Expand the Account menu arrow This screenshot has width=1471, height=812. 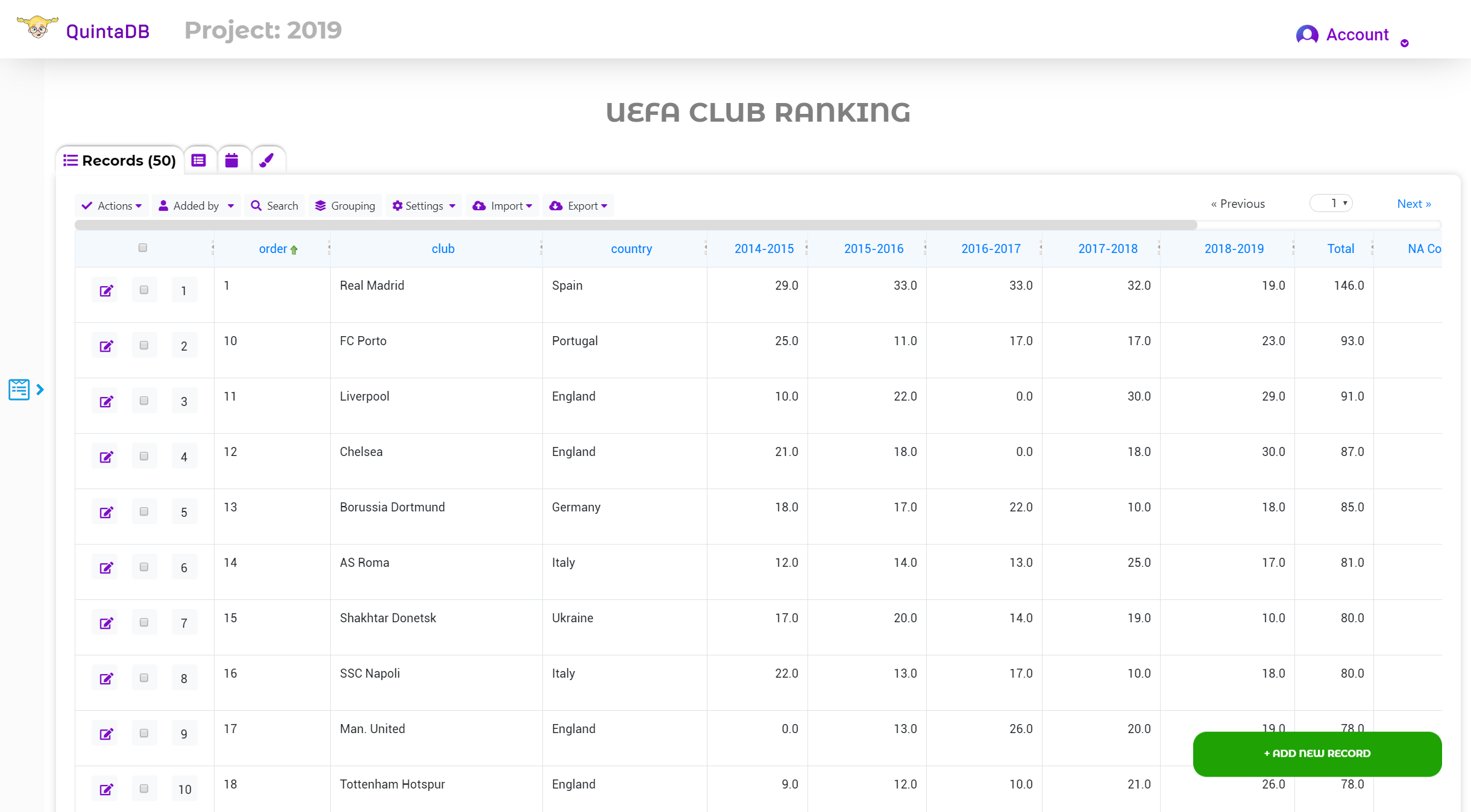(1405, 43)
